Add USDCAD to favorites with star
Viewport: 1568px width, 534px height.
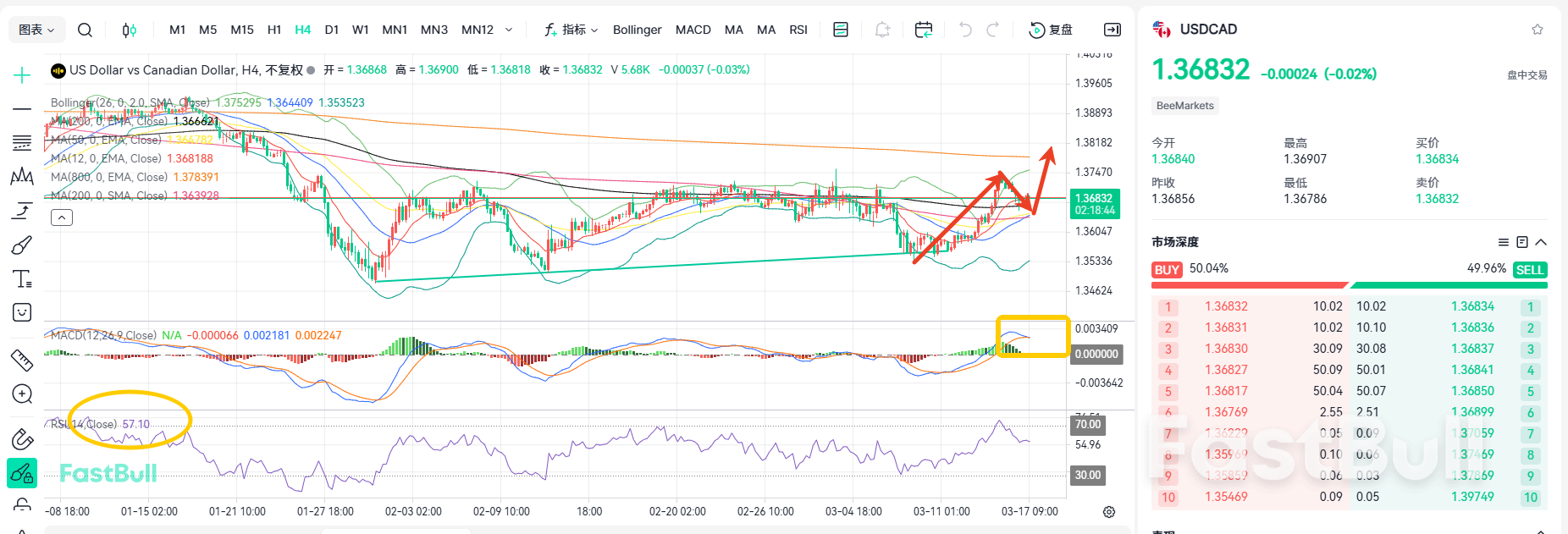click(1537, 30)
